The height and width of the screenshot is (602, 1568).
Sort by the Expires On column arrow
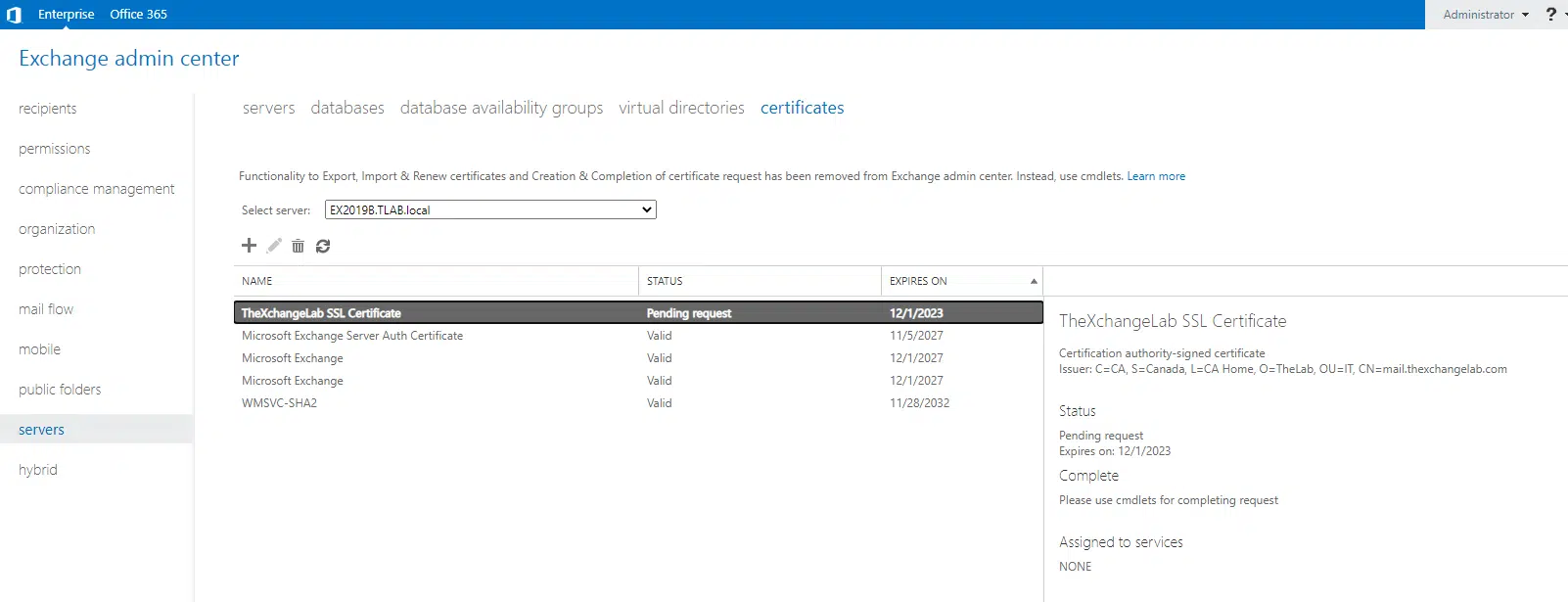1034,281
